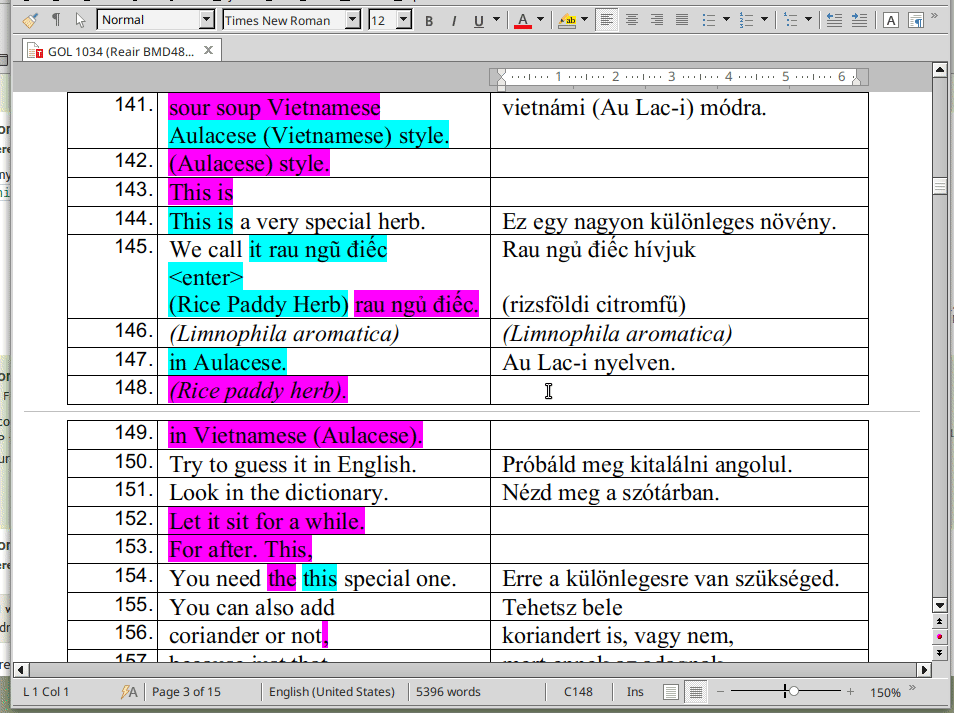Viewport: 954px width, 713px height.
Task: Click the zoom slider handle
Action: [x=792, y=692]
